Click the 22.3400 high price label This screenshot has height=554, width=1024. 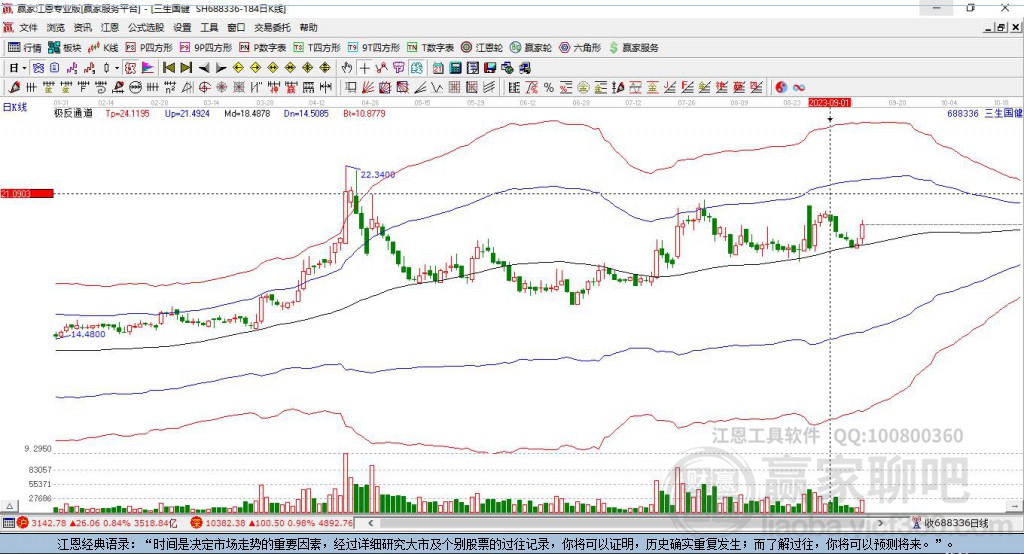(378, 174)
